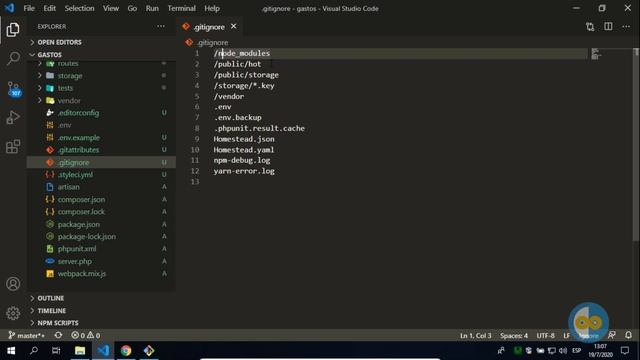Open the notifications bell in status bar
Viewport: 640px width, 360px height.
pyautogui.click(x=629, y=335)
